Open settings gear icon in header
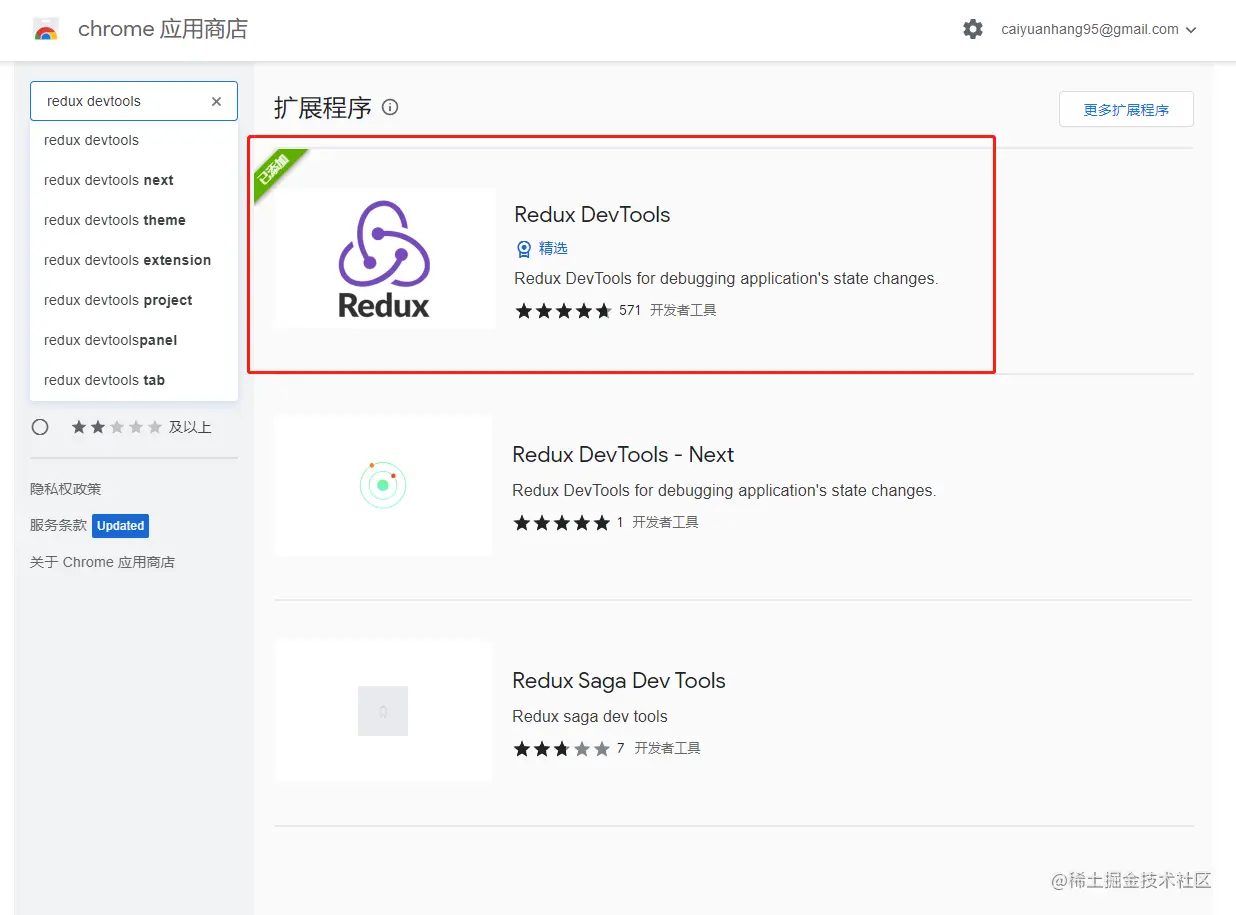 (973, 30)
